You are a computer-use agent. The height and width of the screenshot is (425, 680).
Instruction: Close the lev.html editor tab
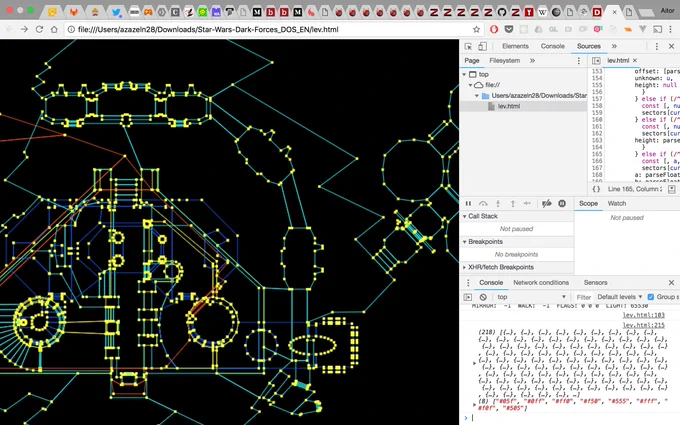coord(635,60)
